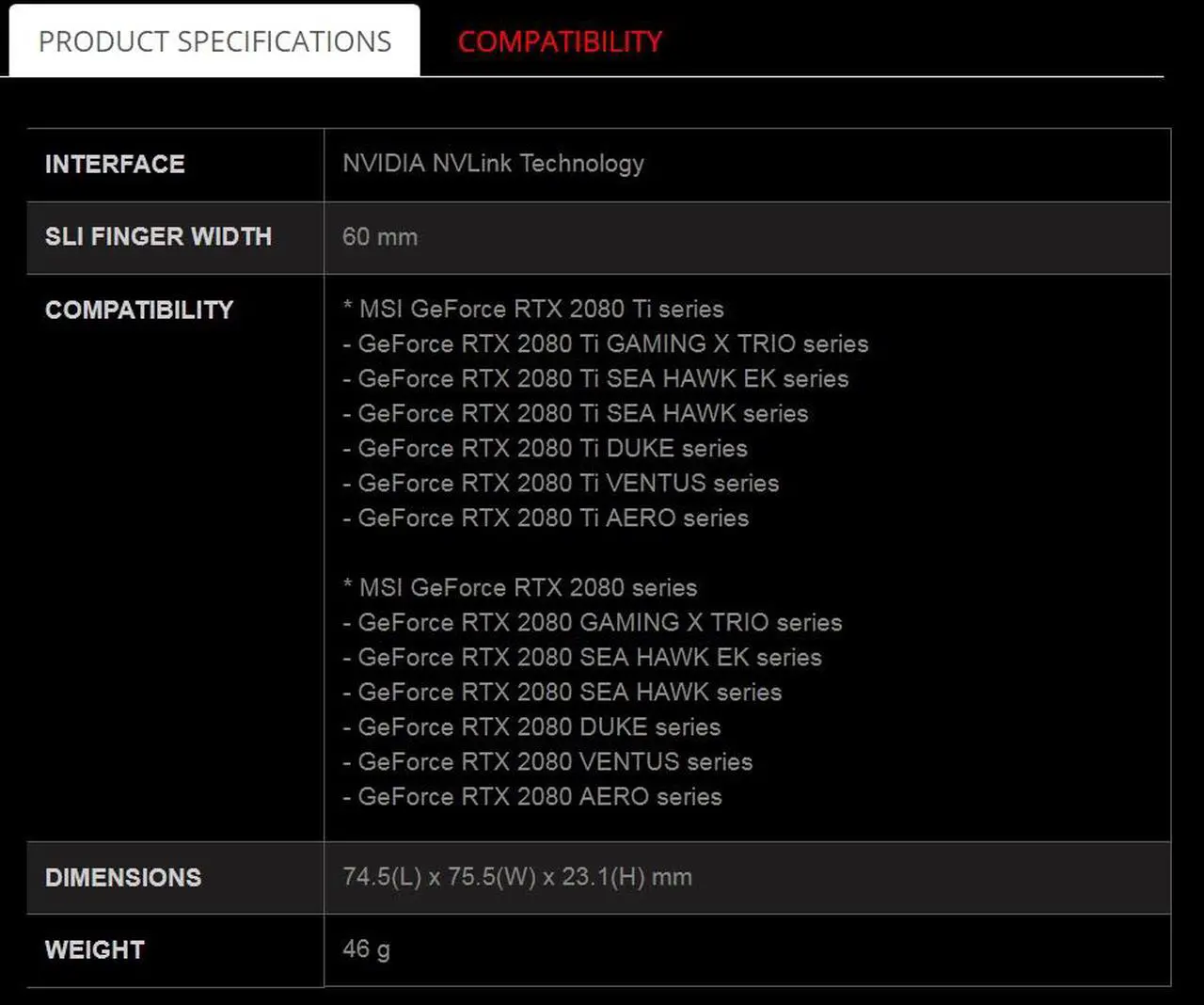Viewport: 1204px width, 1005px height.
Task: Click GeForce RTX 2080 Ti AERO series
Action: (x=546, y=518)
